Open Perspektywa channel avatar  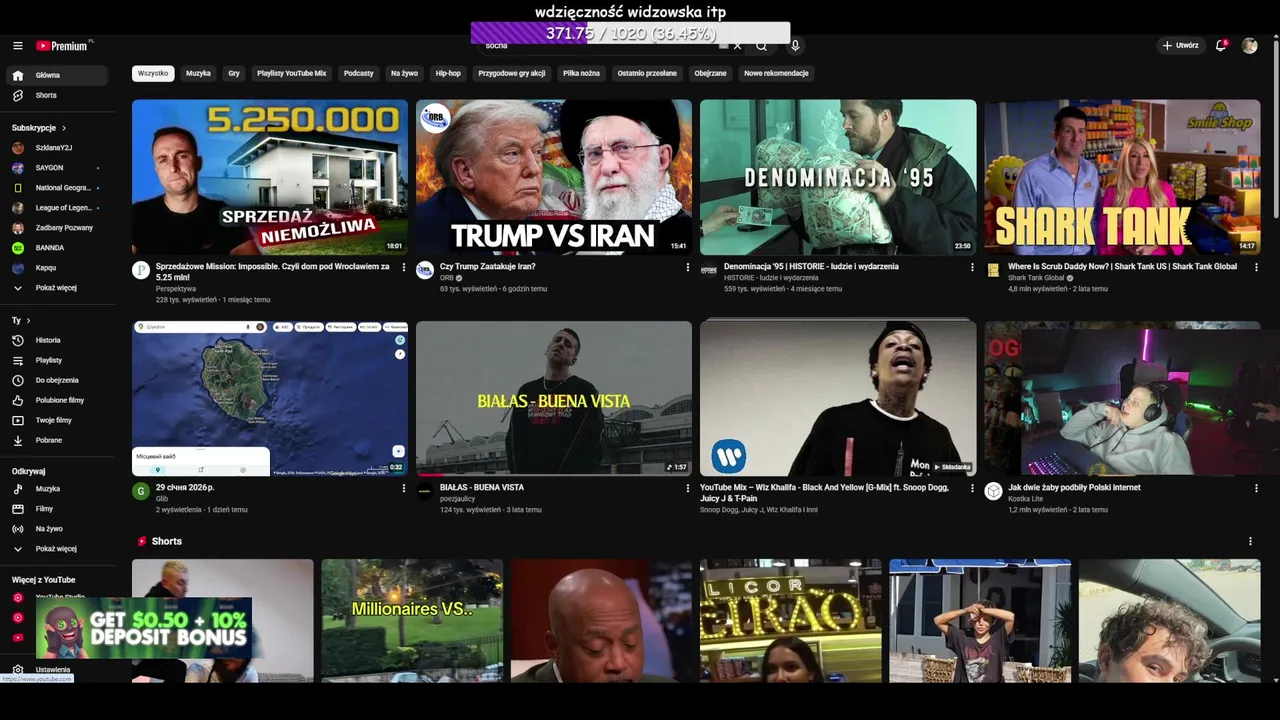point(141,270)
